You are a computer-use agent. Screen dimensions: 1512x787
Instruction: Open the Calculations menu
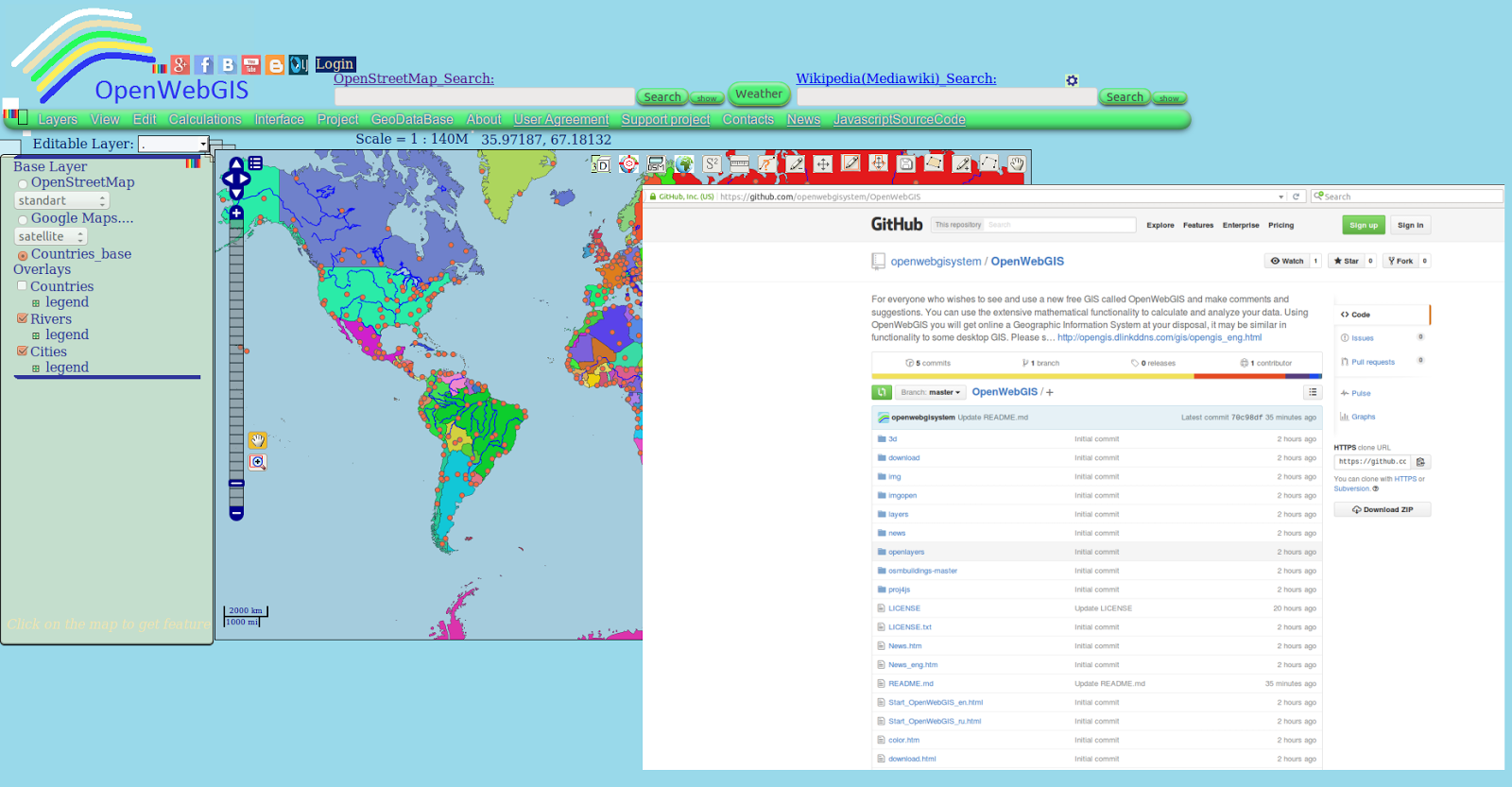tap(205, 119)
